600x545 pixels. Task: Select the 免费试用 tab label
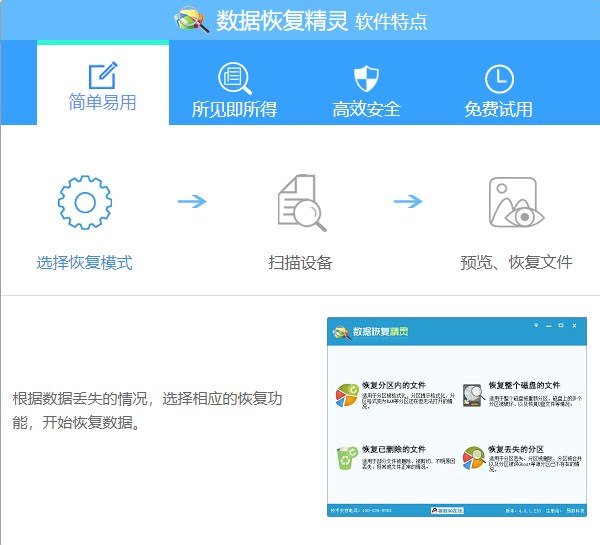point(498,109)
